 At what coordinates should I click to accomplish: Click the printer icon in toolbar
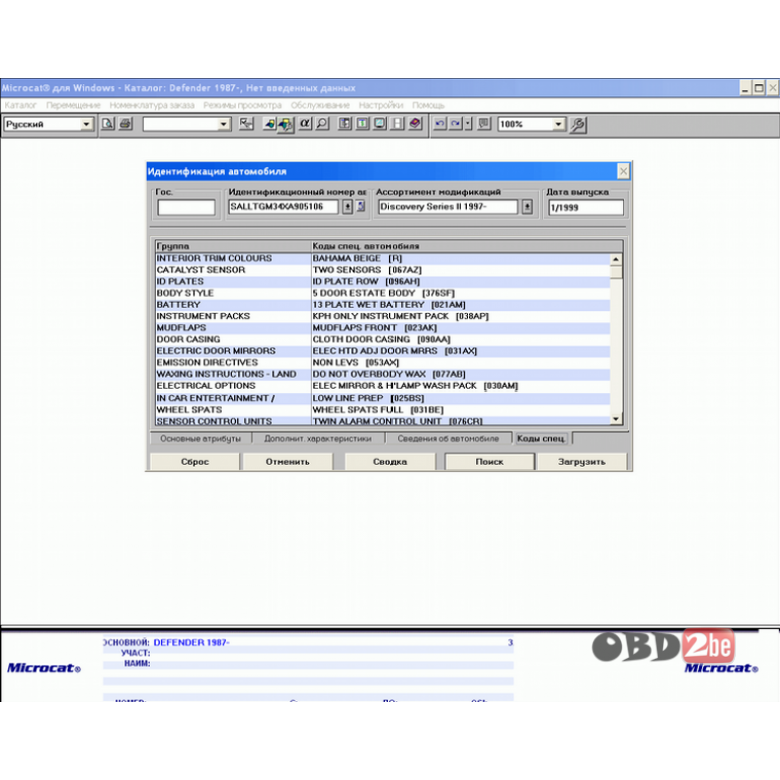click(x=125, y=123)
